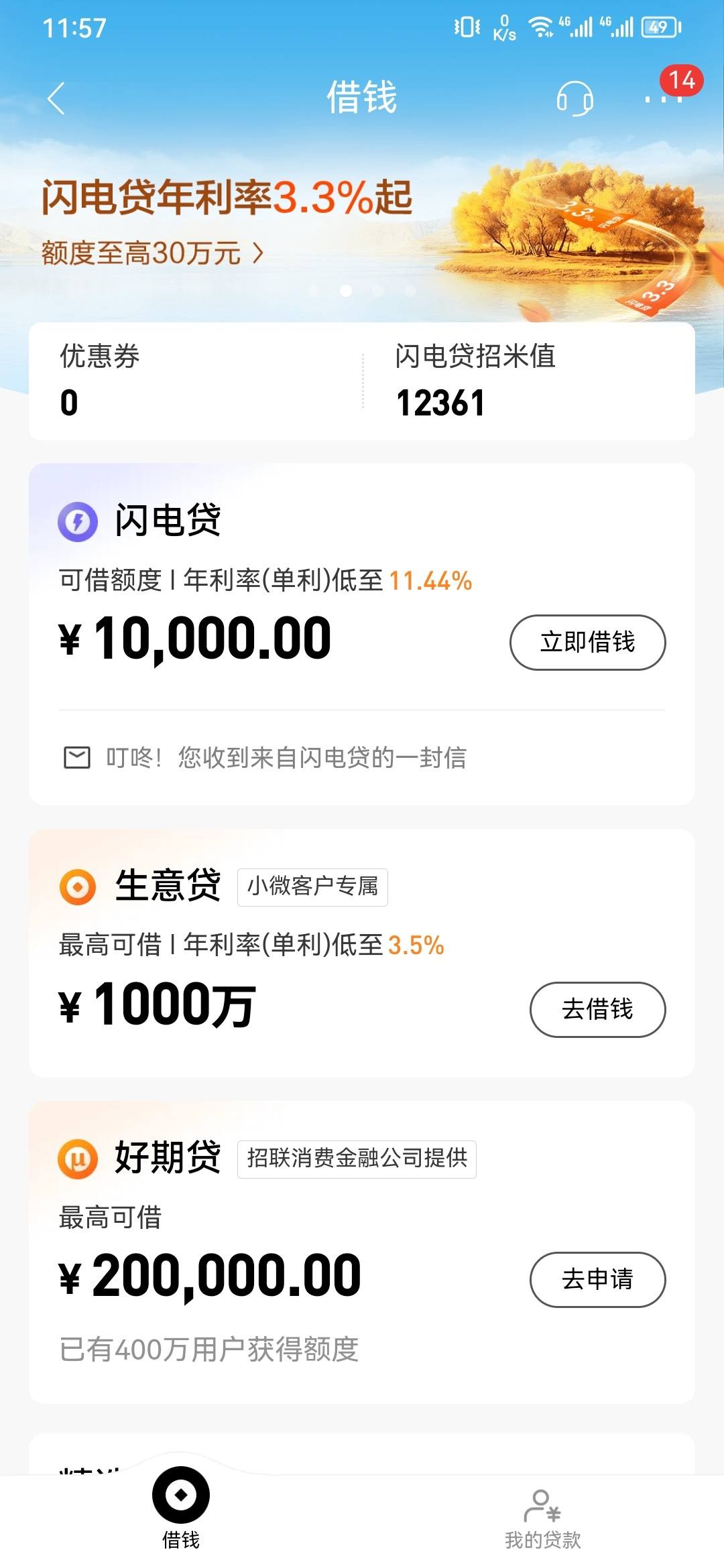
Task: Tap the back arrow icon
Action: [56, 99]
